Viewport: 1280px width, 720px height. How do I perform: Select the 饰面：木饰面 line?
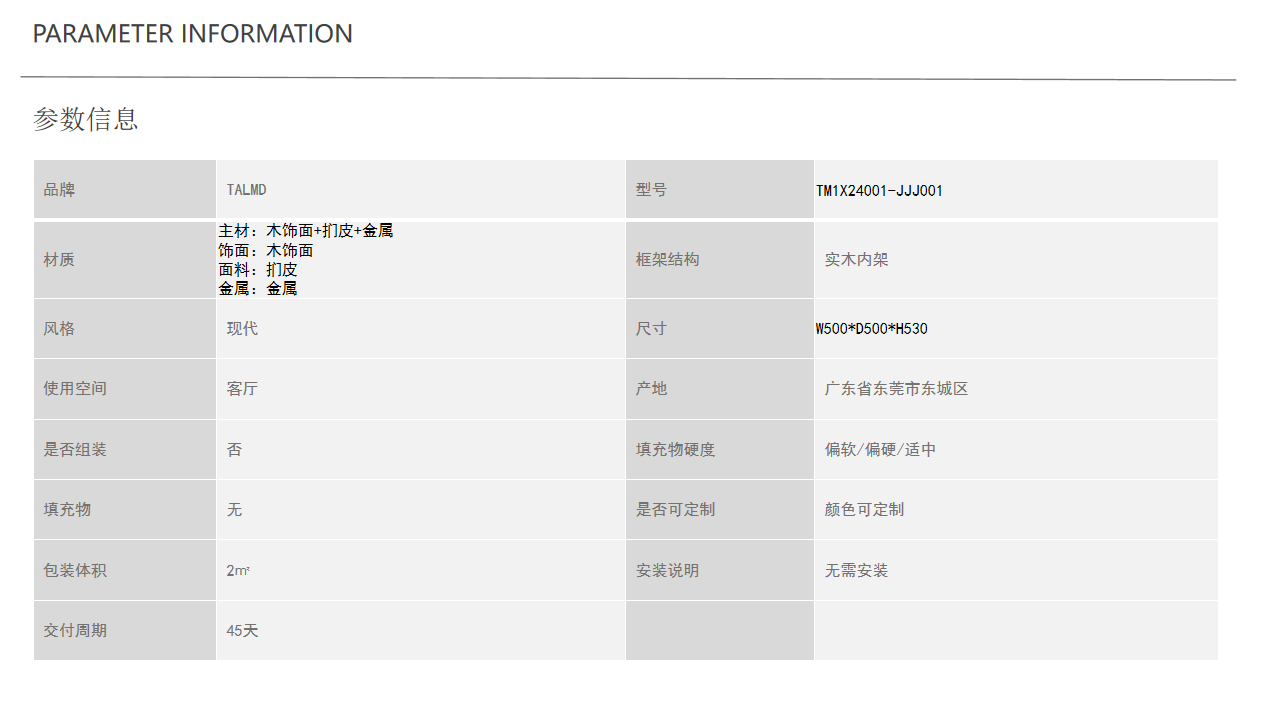(266, 250)
